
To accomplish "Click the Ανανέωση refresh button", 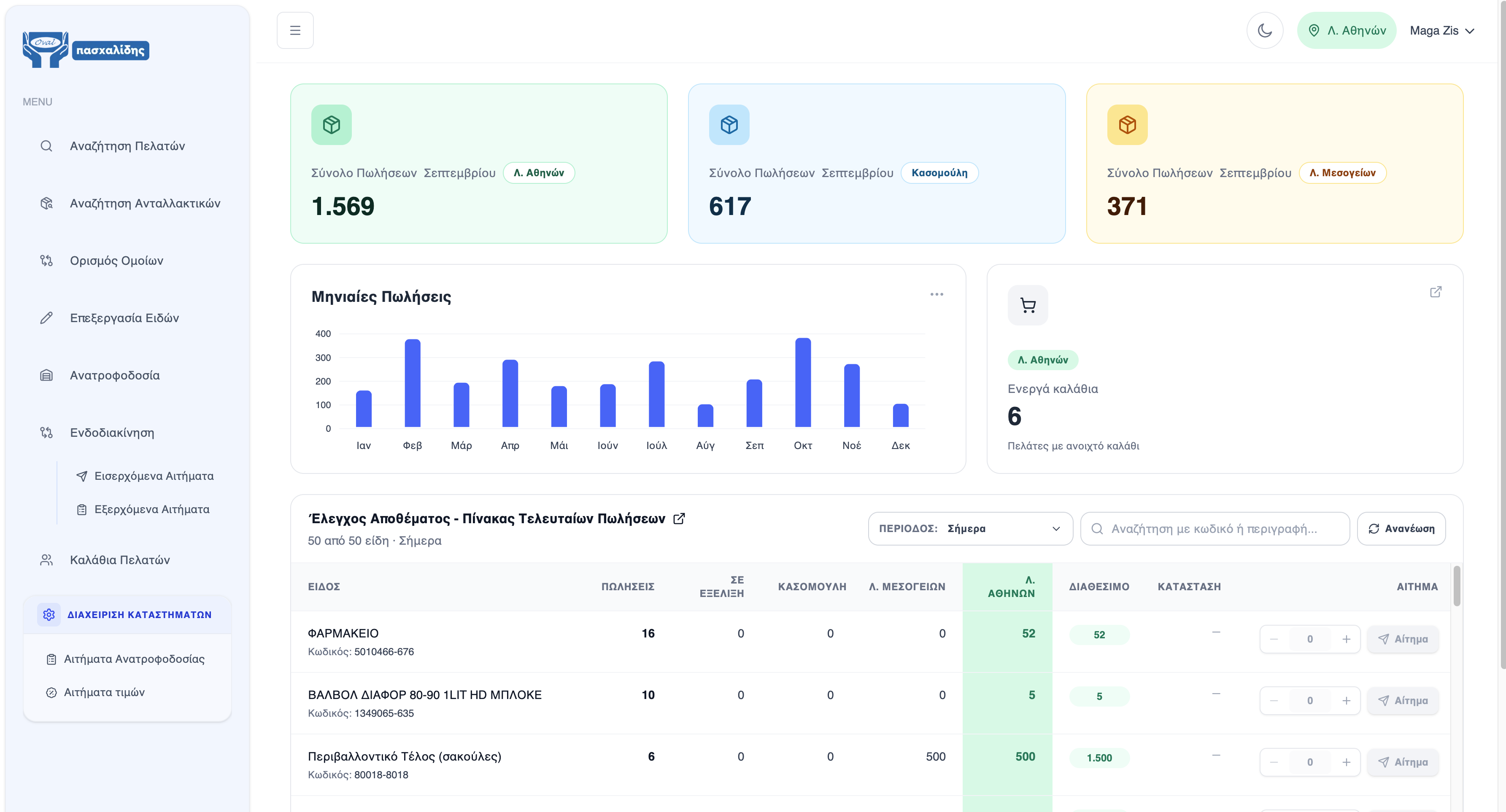I will click(x=1401, y=529).
